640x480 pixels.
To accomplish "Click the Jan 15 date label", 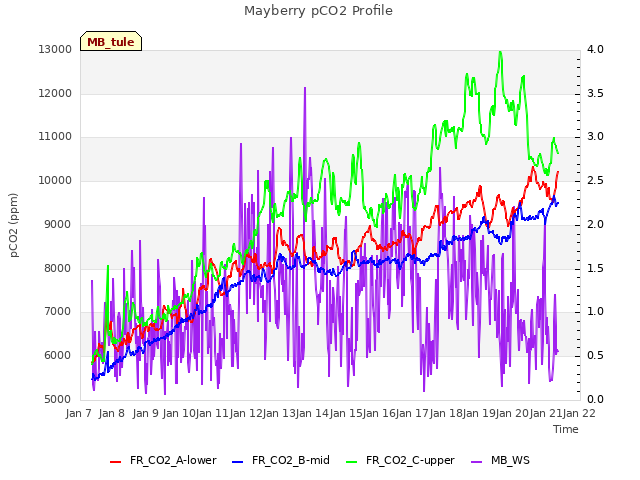I will (346, 413).
